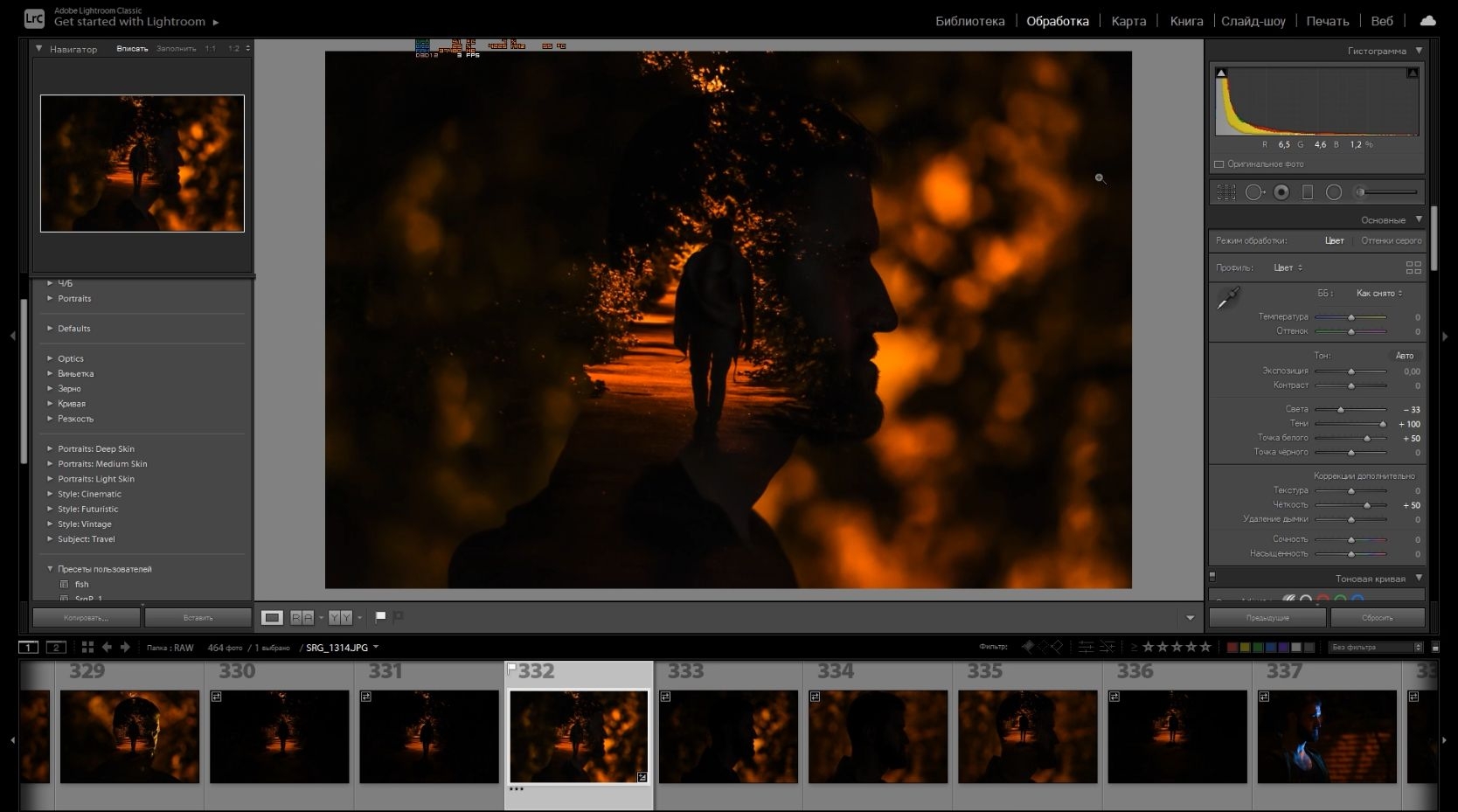Open the grid view from filmstrip bar
1458x812 pixels.
[x=87, y=647]
